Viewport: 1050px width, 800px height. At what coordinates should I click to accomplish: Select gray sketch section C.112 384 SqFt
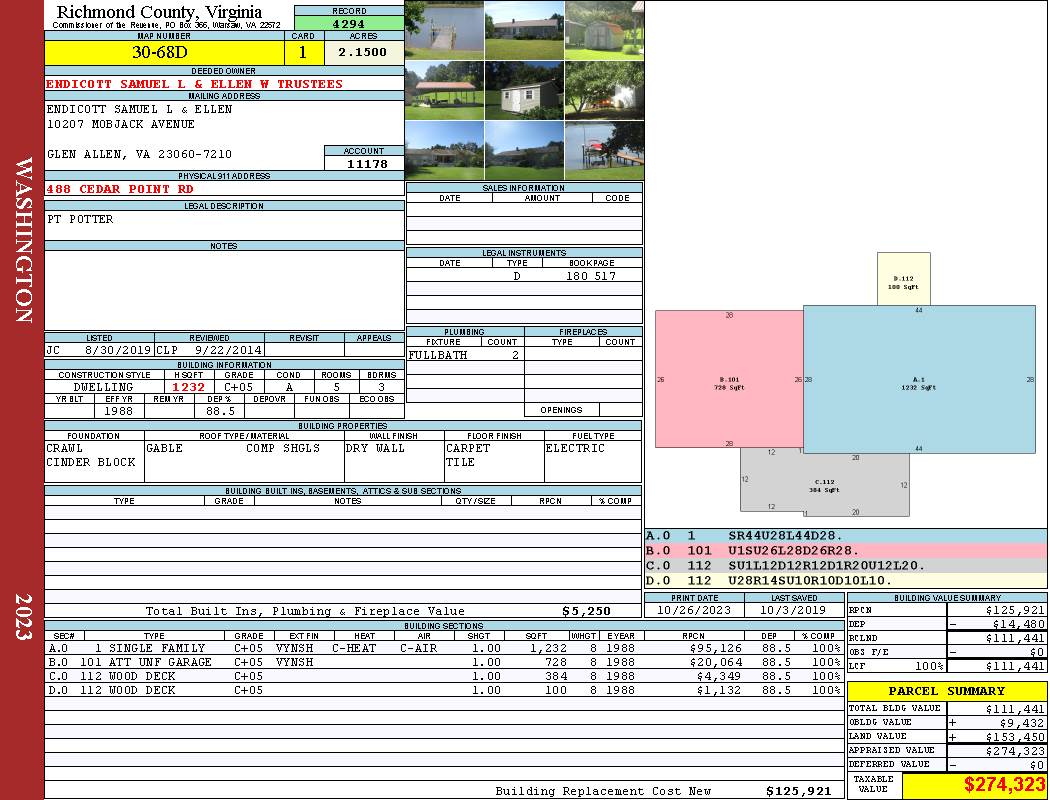coord(825,483)
